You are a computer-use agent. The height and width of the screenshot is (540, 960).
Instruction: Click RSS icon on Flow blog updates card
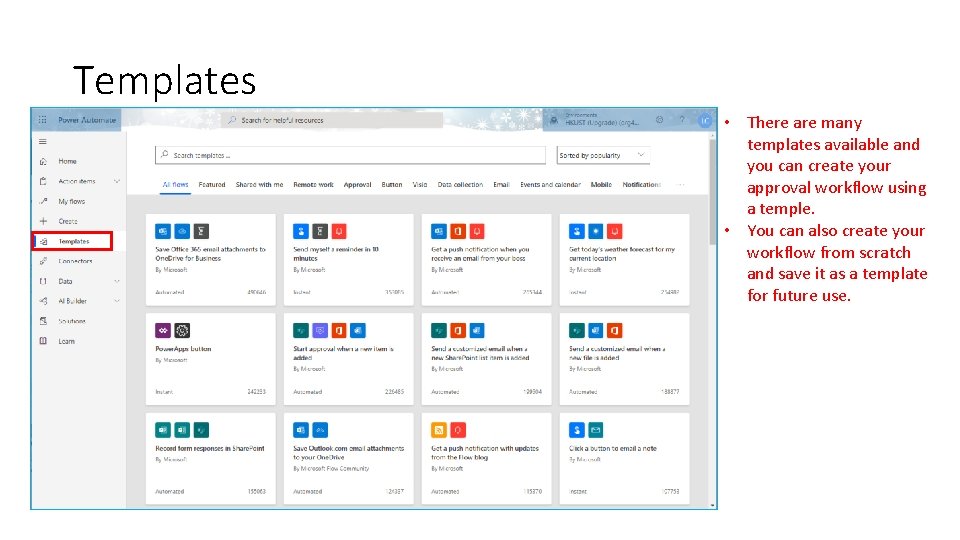[439, 430]
